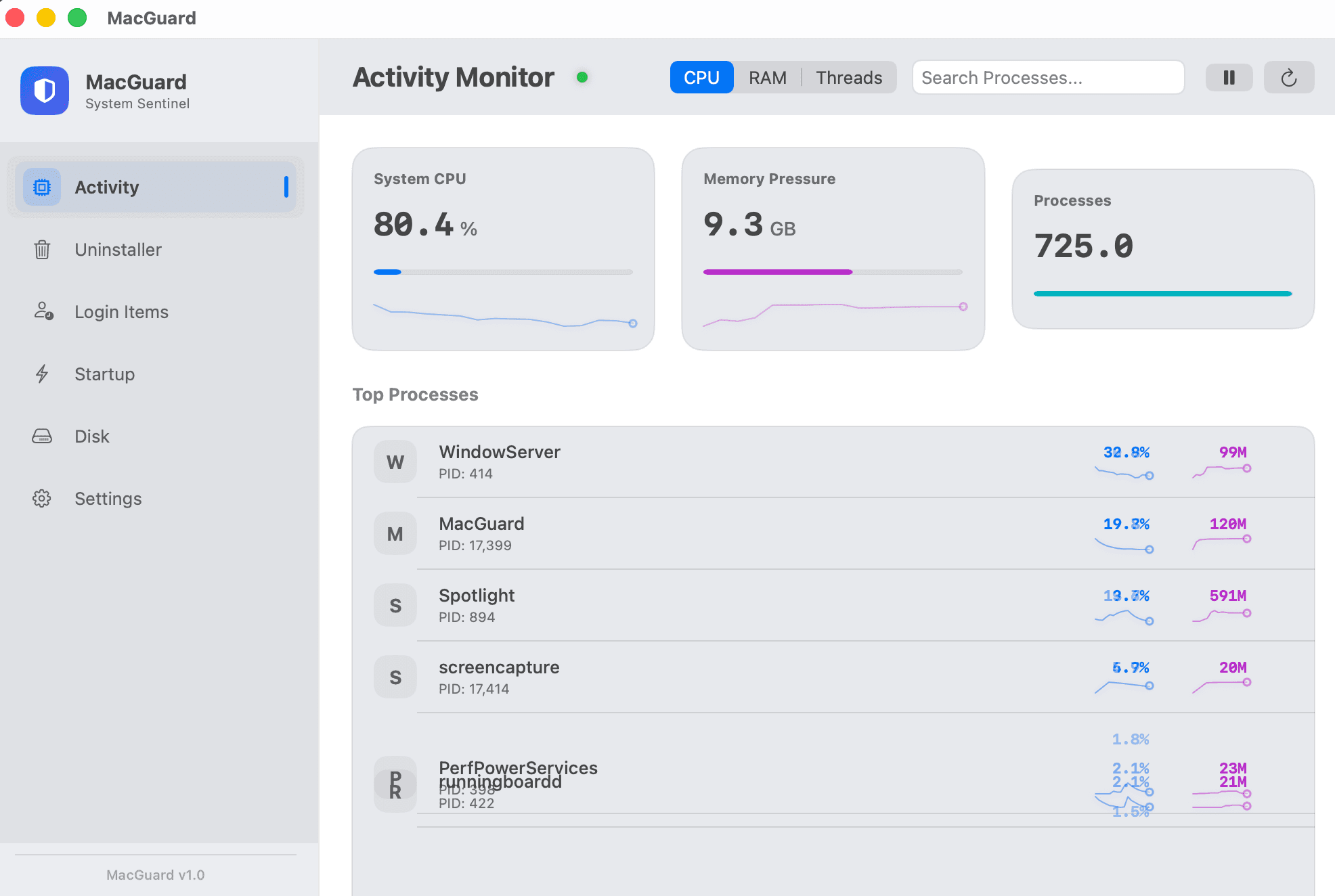Click the MacGuard process CPU sparkline
The width and height of the screenshot is (1335, 896).
(x=1124, y=544)
